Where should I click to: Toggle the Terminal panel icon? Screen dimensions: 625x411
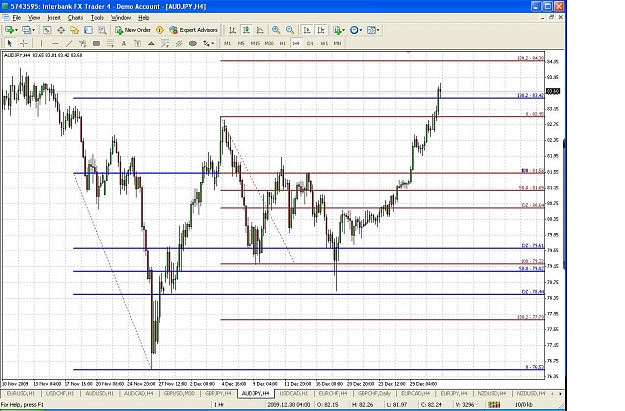pyautogui.click(x=88, y=30)
